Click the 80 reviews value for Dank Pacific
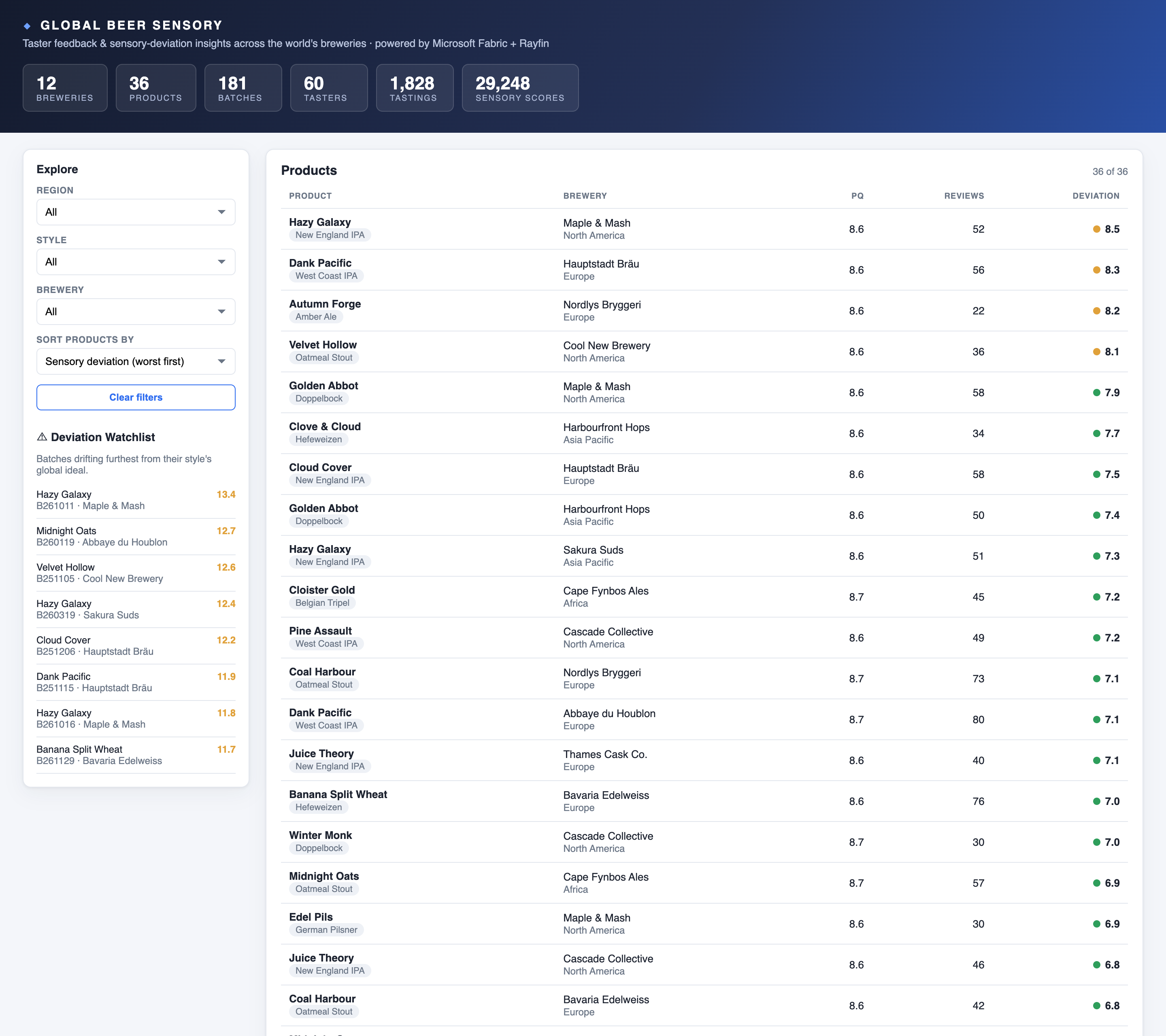 (978, 720)
